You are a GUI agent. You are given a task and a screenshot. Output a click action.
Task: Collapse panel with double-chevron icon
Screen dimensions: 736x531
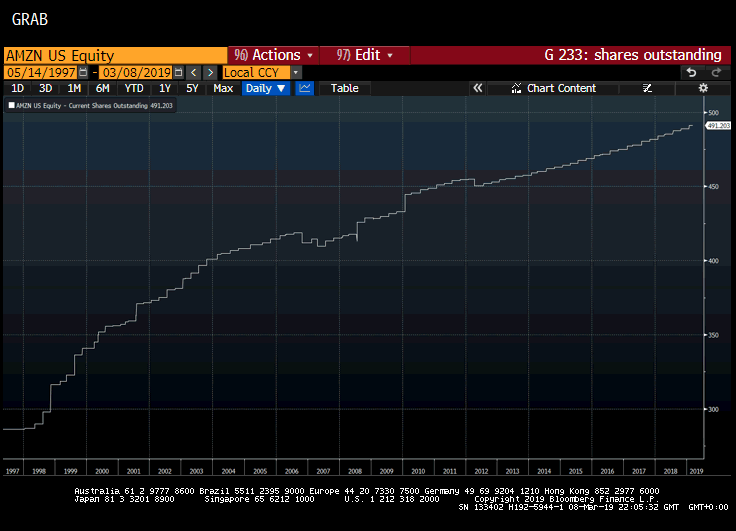tap(477, 88)
